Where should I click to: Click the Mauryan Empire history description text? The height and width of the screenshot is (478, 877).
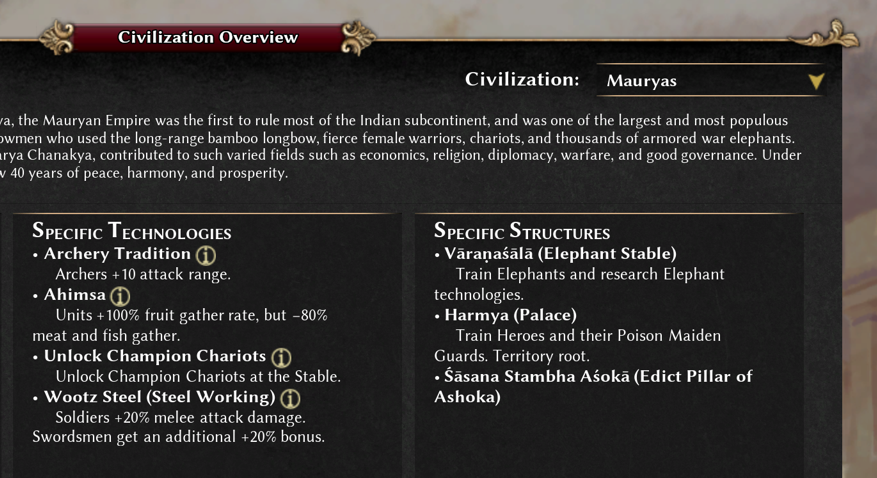pos(401,146)
